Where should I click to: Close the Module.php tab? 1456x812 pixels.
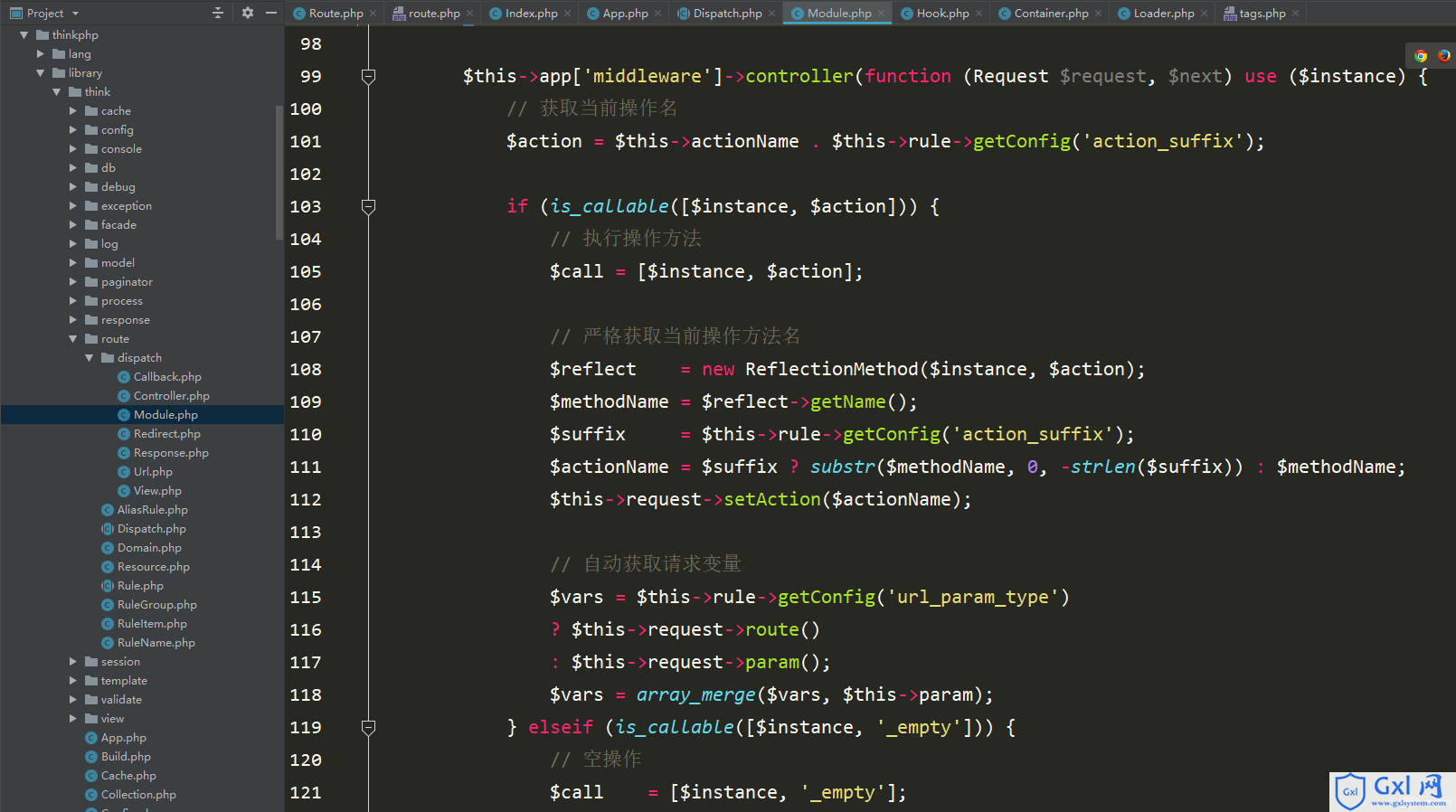[882, 14]
